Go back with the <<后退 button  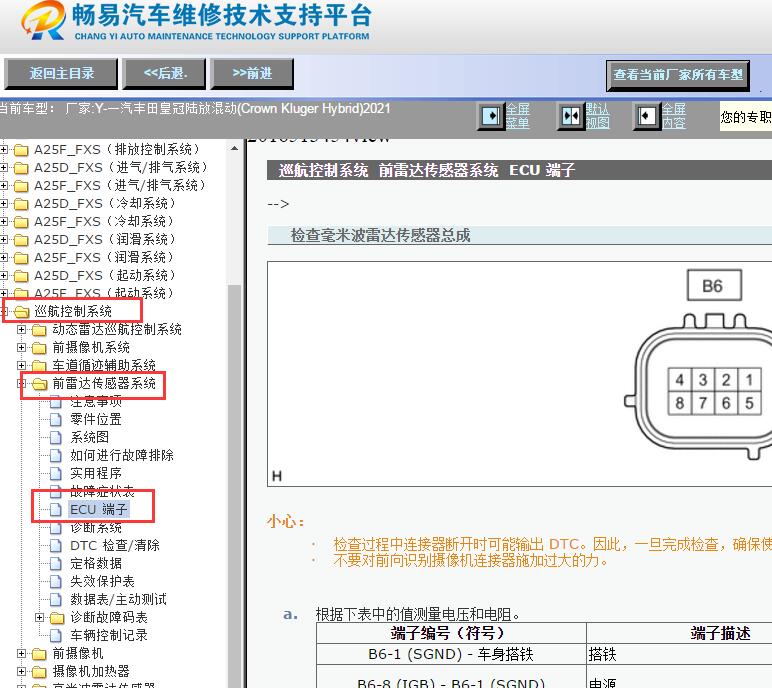[164, 73]
